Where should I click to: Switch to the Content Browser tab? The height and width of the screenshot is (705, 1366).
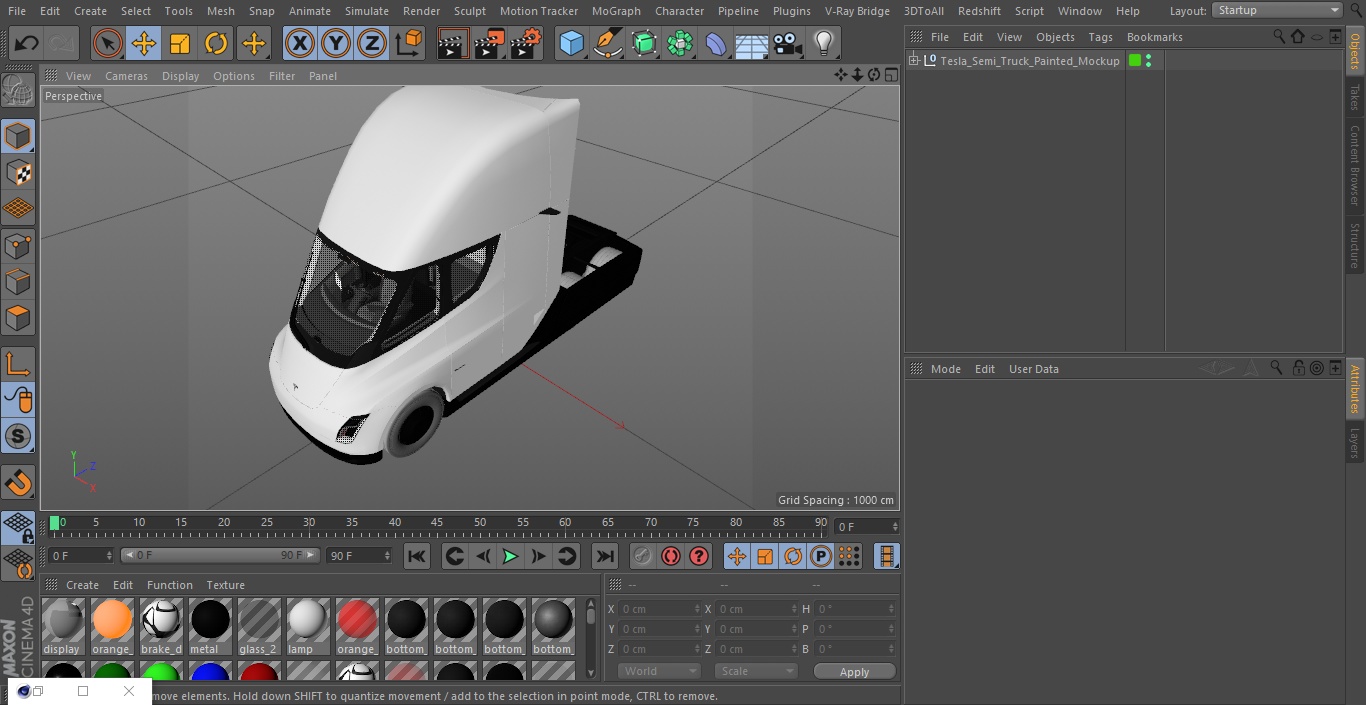point(1355,165)
